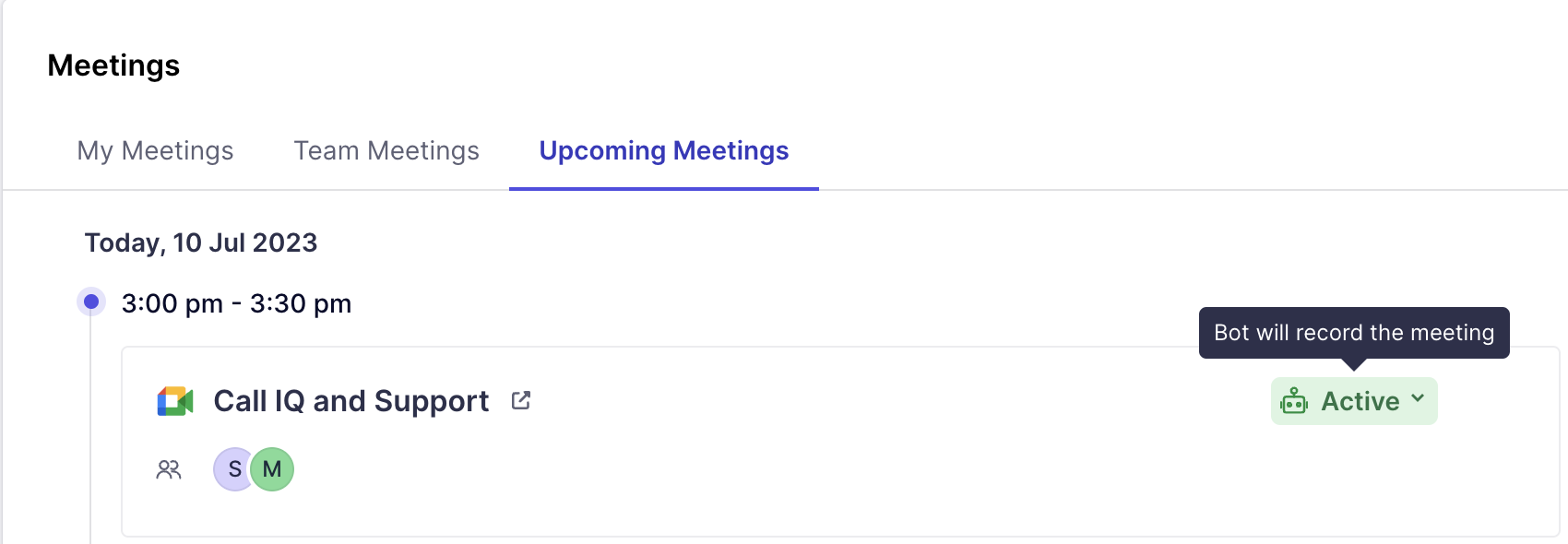Screen dimensions: 1568x544
Task: Click the Today, 10 Jul 2023 date header
Action: click(201, 242)
